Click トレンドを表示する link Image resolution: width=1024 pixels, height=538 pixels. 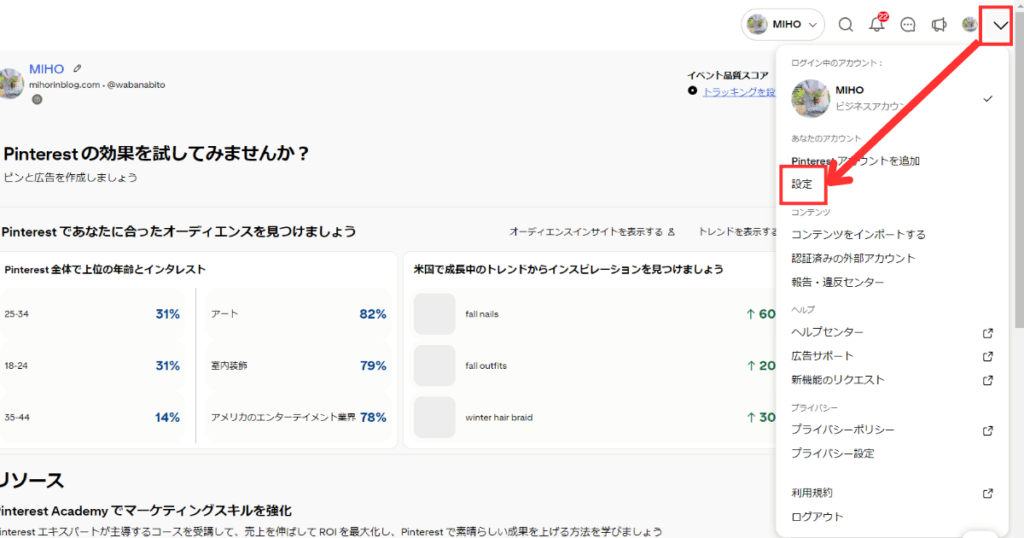(x=738, y=232)
